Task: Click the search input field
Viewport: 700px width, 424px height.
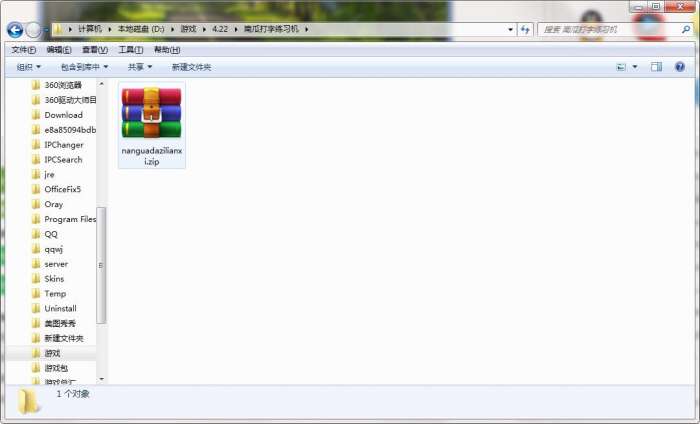Action: pos(609,30)
